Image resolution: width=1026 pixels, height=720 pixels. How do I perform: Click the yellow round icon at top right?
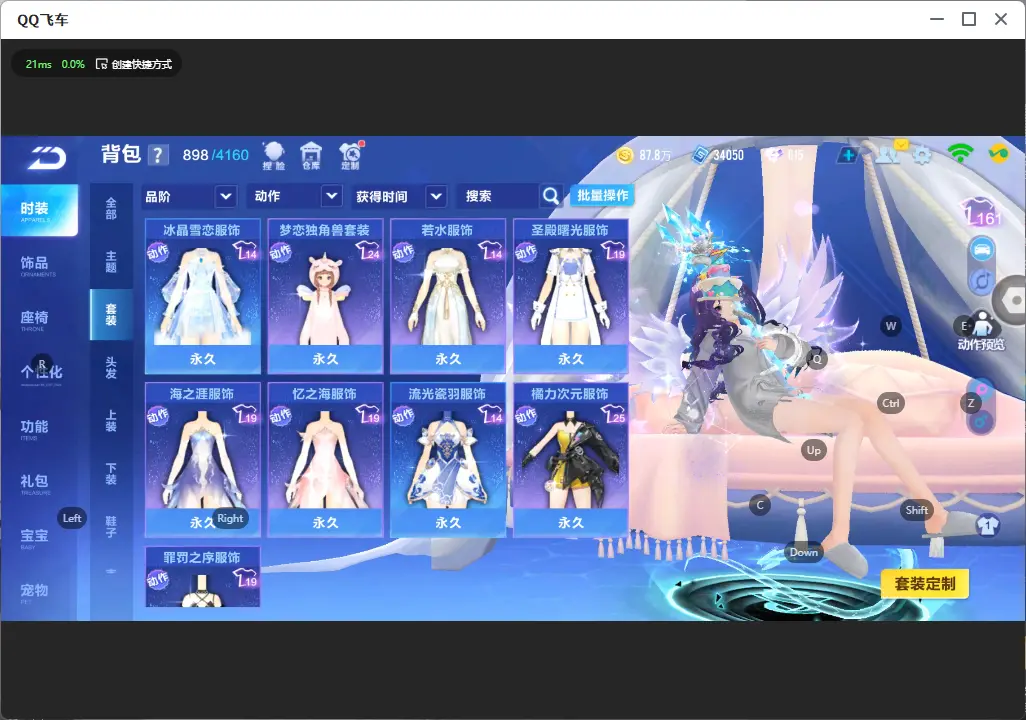[999, 154]
